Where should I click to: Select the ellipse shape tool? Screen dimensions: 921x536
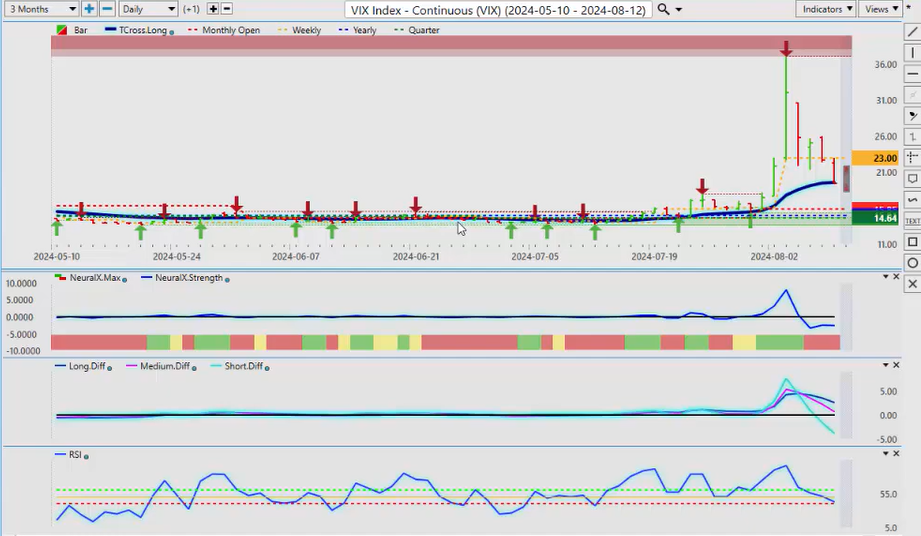911,263
